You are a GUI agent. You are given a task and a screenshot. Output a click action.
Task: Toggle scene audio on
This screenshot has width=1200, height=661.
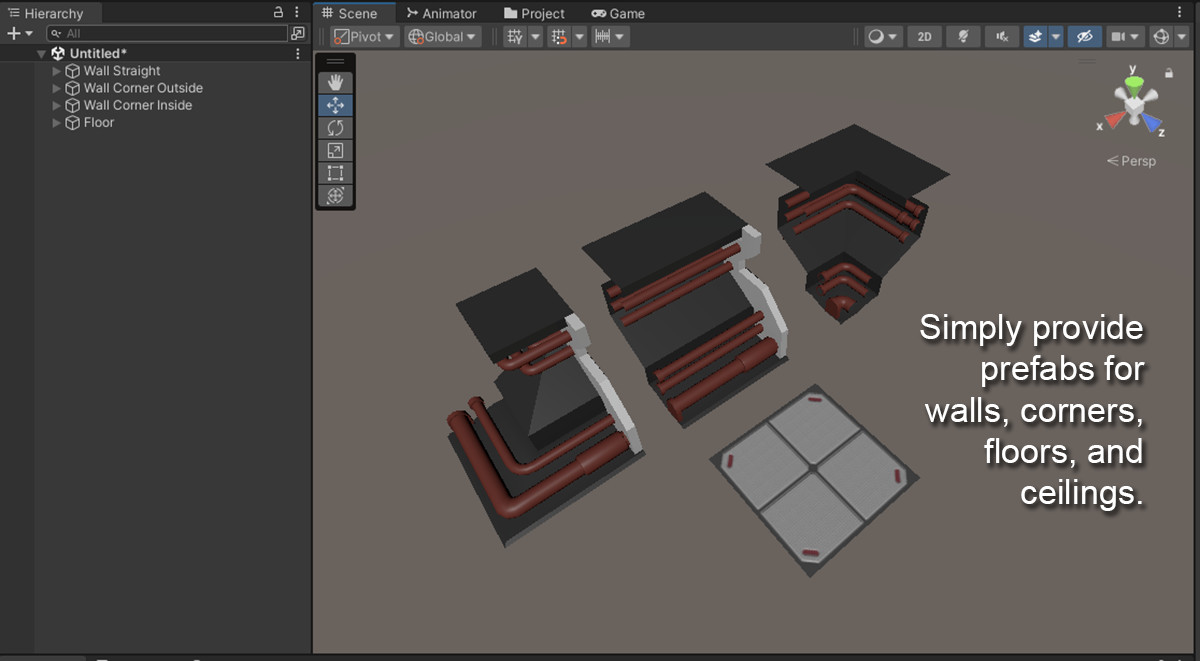[1001, 37]
